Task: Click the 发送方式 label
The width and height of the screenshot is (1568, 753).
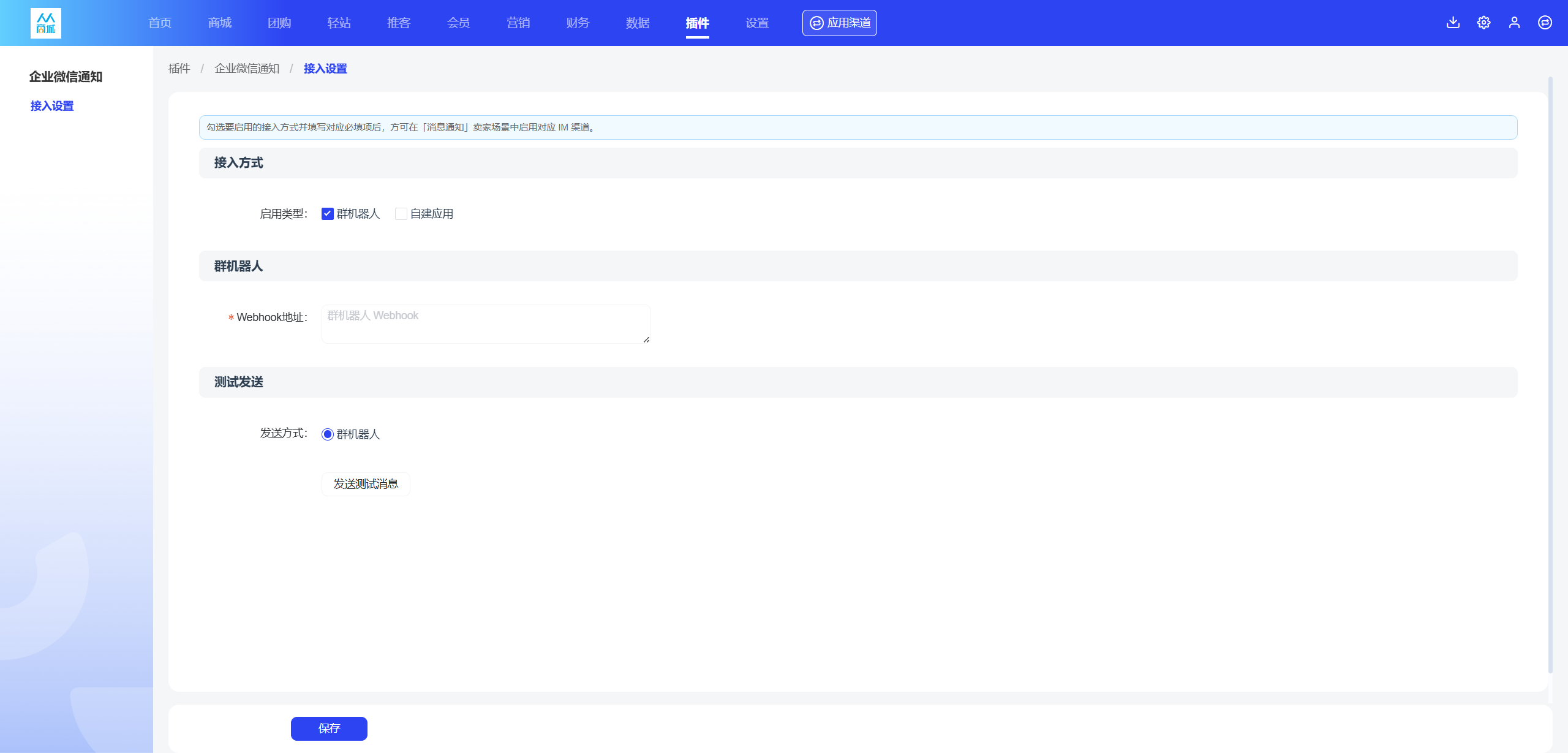Action: (284, 433)
